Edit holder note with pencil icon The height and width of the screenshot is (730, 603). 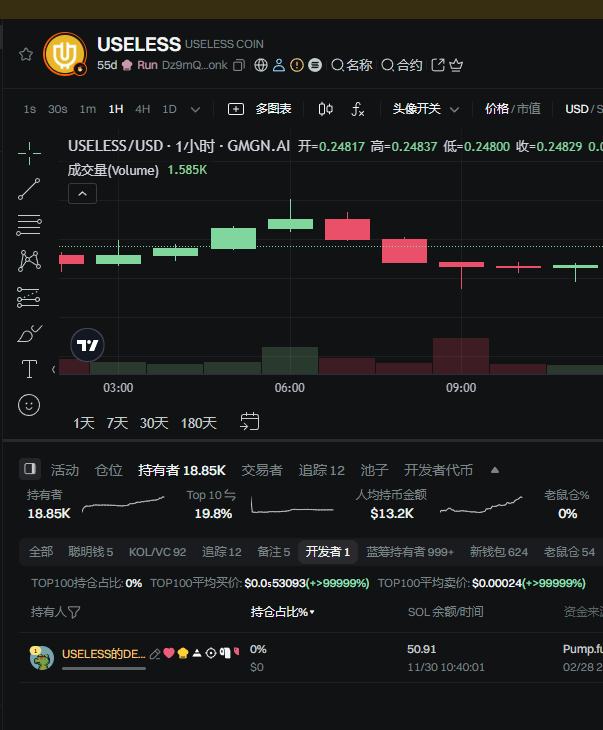155,654
